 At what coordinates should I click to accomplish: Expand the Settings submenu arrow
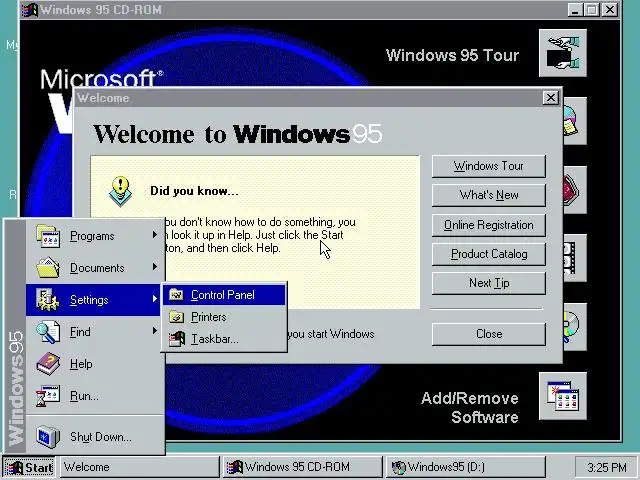pos(155,299)
